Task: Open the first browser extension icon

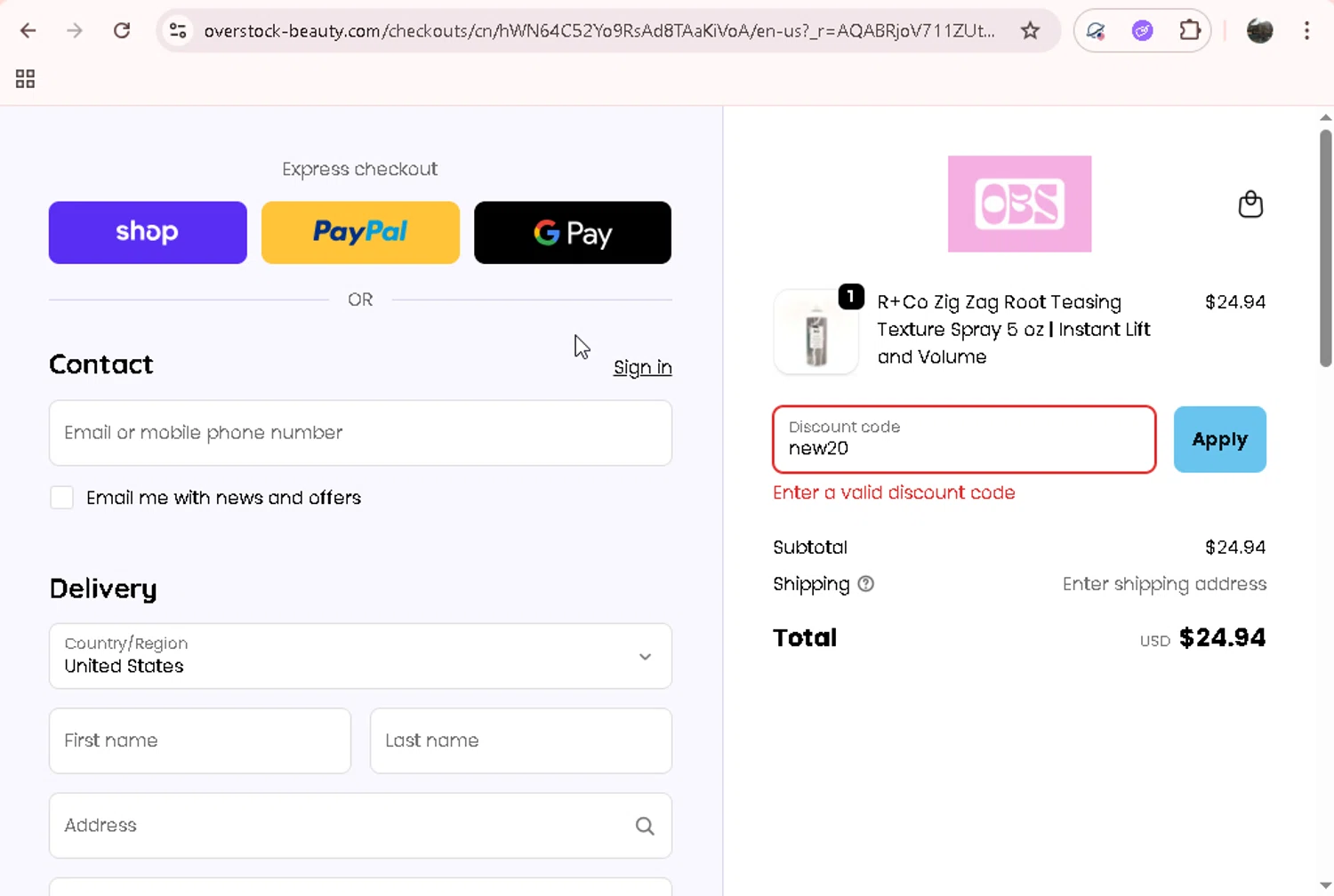Action: (x=1096, y=30)
